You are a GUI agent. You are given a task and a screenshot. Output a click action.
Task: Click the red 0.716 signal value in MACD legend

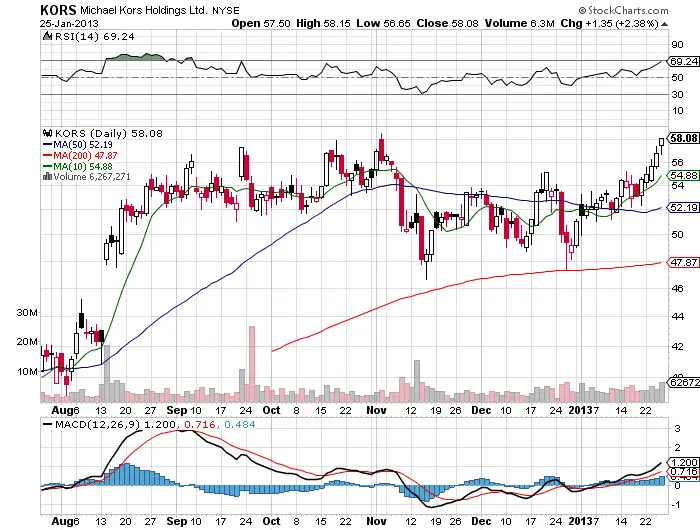tap(200, 424)
